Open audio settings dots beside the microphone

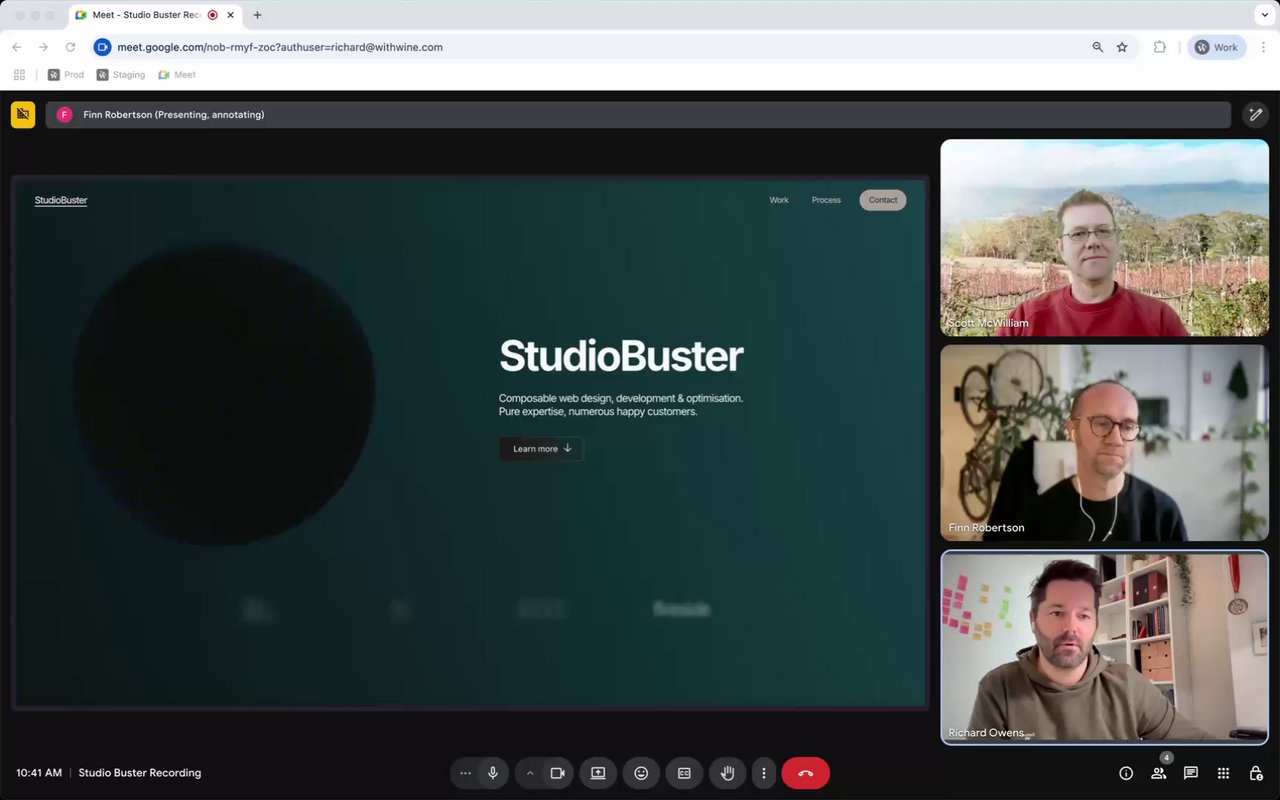[x=465, y=773]
